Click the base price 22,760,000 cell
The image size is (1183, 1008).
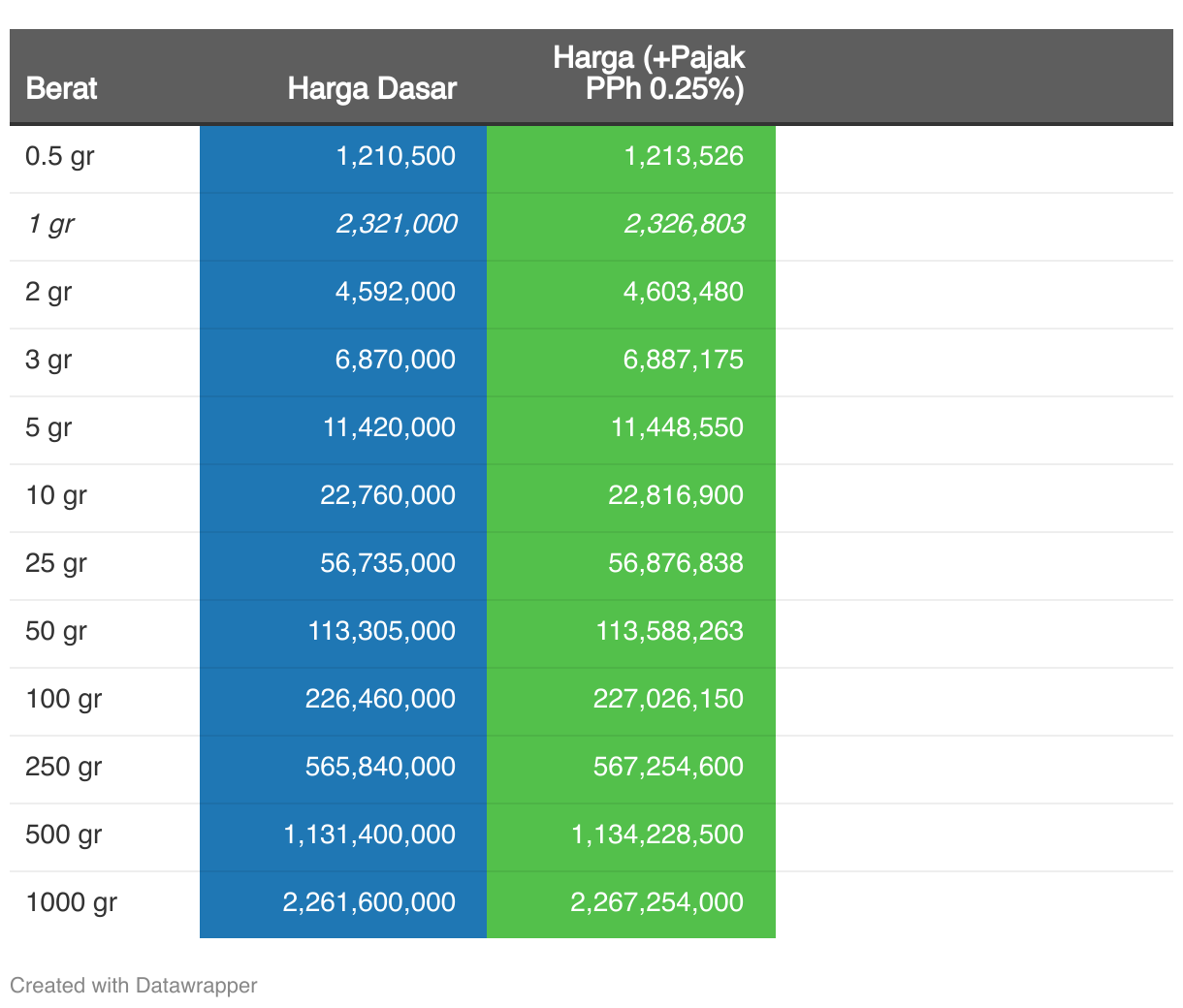[x=387, y=495]
